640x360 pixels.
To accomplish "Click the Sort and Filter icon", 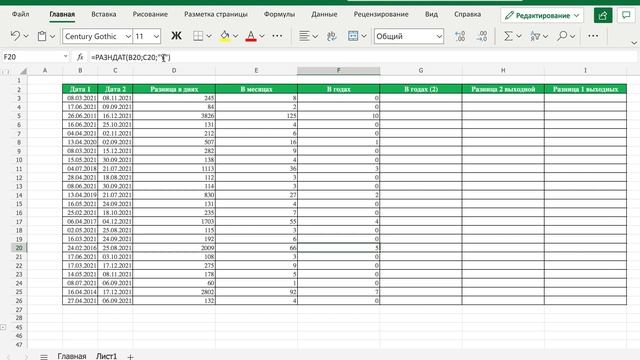I will coord(535,36).
